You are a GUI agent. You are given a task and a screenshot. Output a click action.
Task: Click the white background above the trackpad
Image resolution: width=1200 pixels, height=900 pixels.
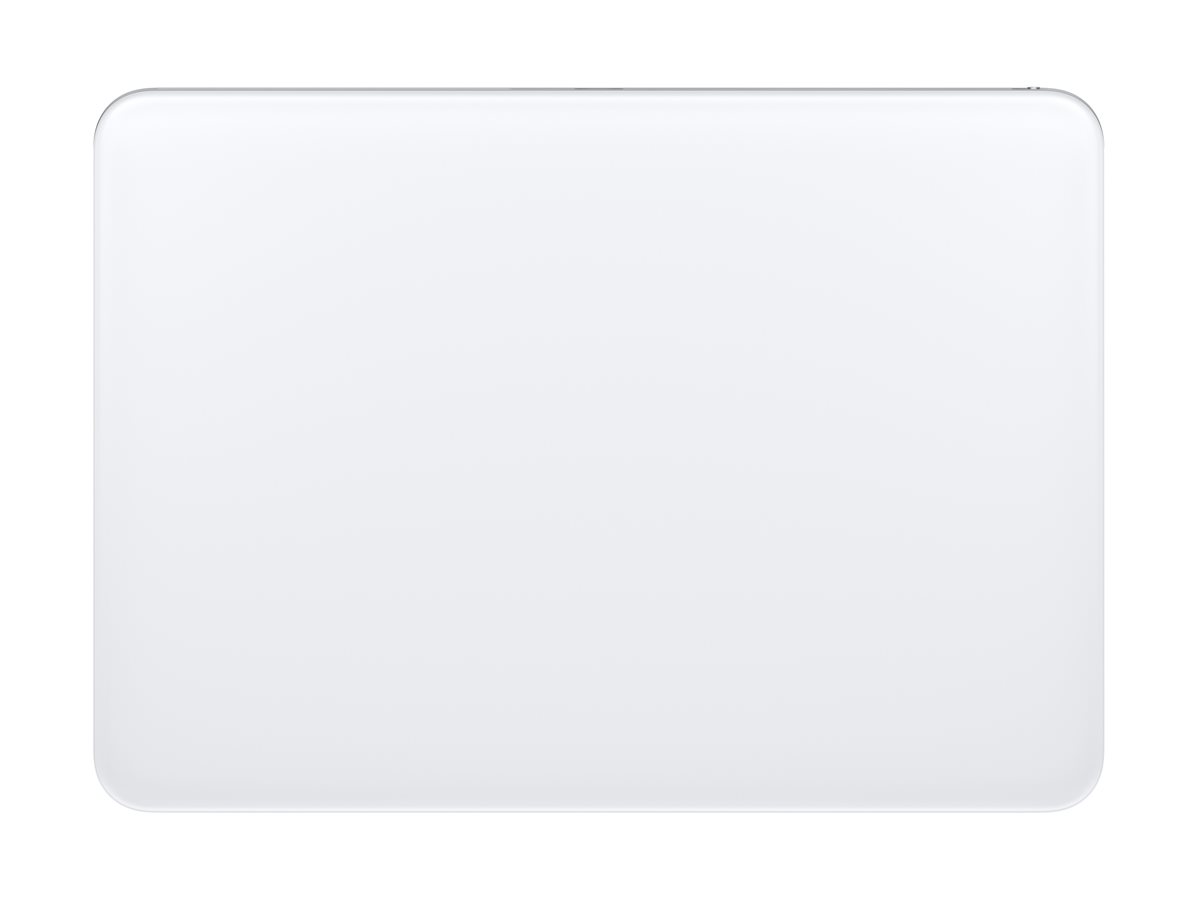point(600,43)
